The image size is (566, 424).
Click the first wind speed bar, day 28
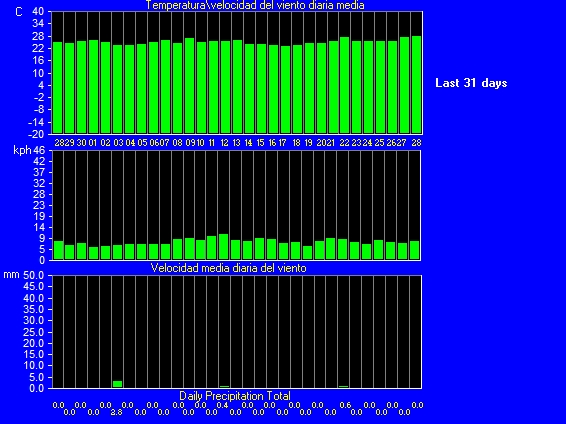click(x=58, y=250)
